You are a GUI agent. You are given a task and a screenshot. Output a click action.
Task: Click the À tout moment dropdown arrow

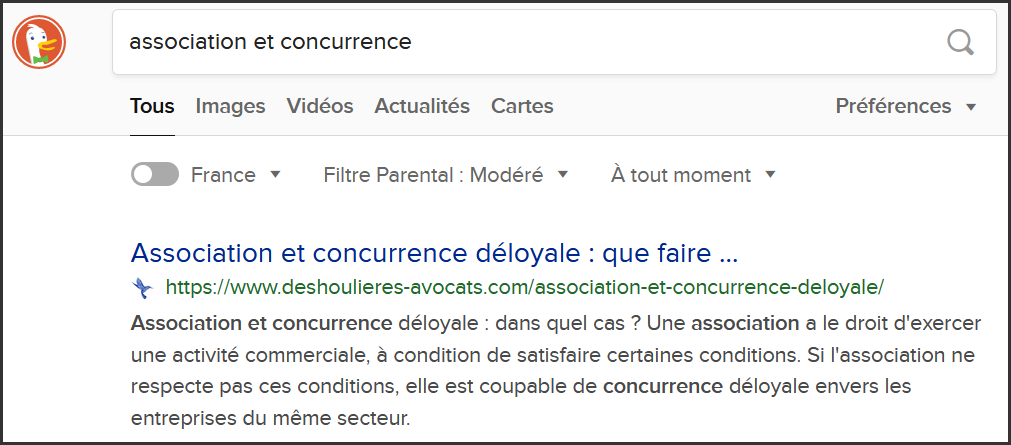(x=770, y=175)
